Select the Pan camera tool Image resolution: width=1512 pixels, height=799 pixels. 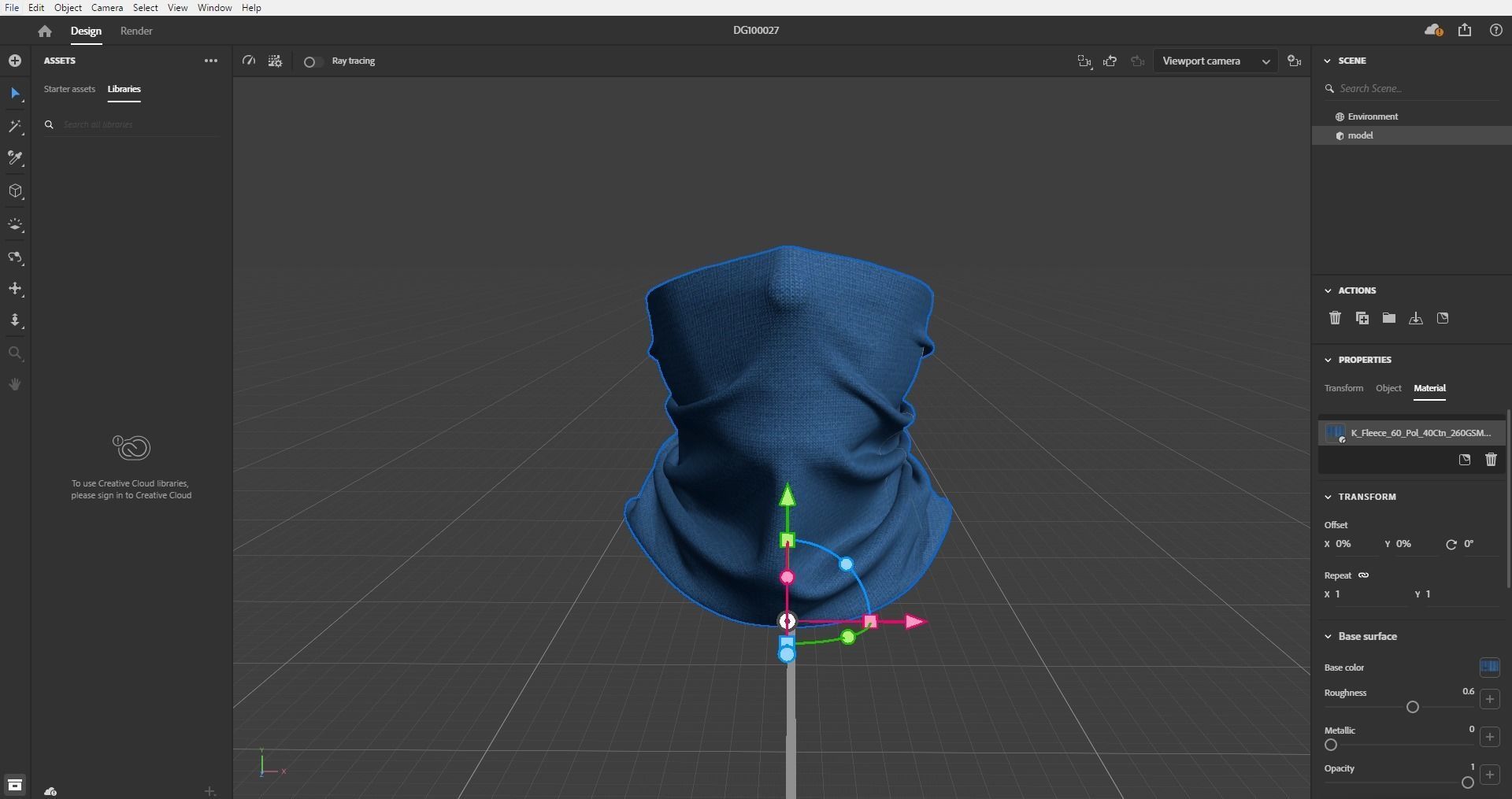[x=15, y=289]
